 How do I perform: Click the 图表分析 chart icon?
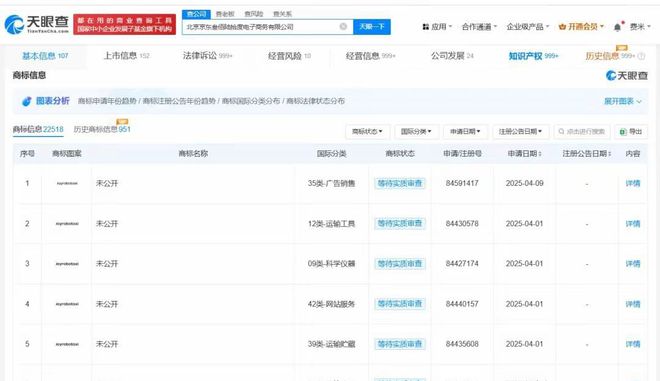coord(27,101)
